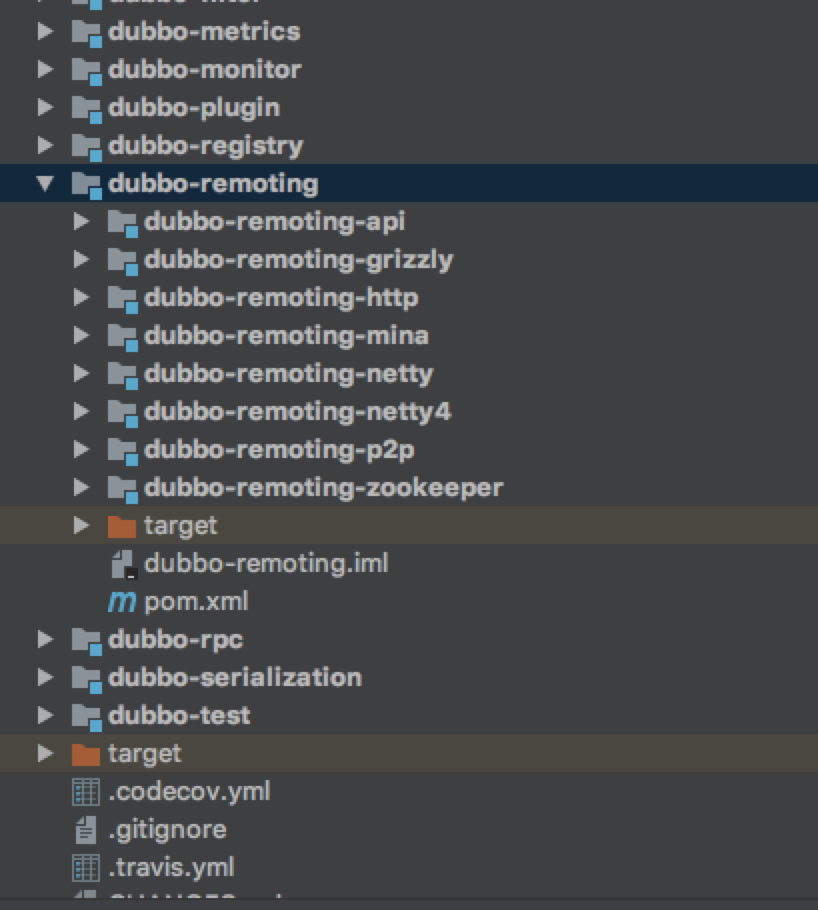Select the dubbo-remoting-mina tree item

click(286, 336)
